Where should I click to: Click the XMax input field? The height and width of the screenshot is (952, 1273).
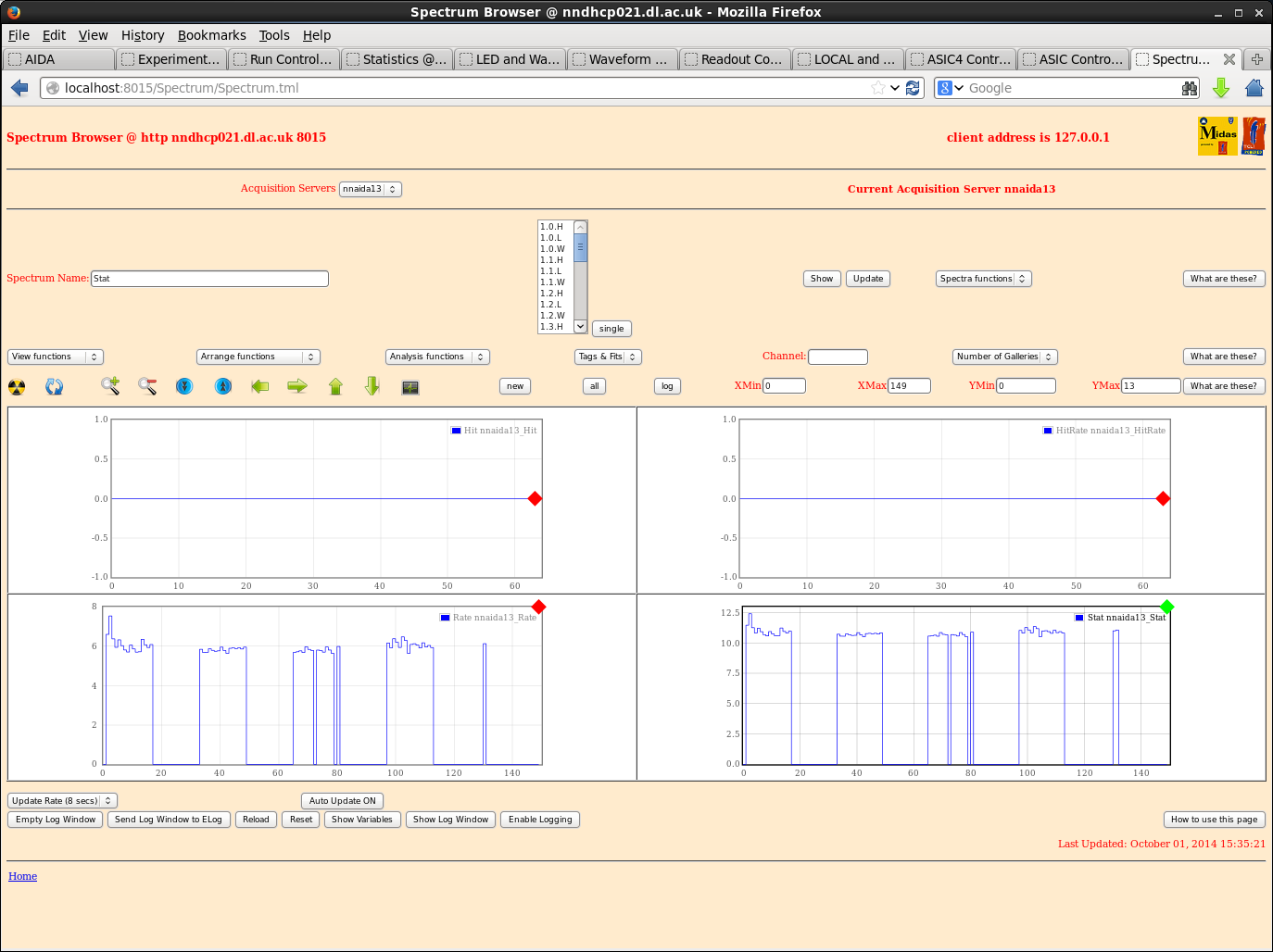909,386
